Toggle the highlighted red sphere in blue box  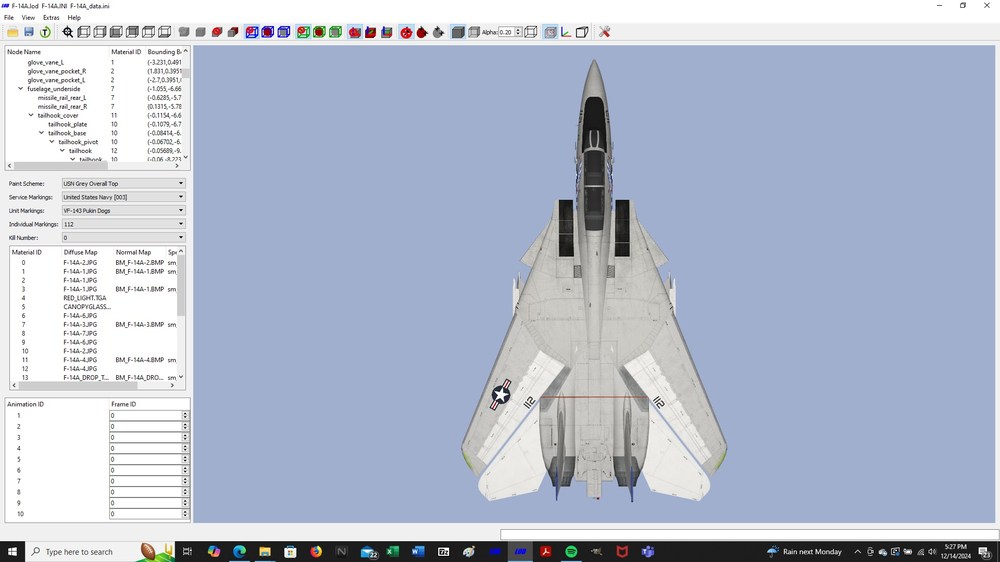[252, 32]
